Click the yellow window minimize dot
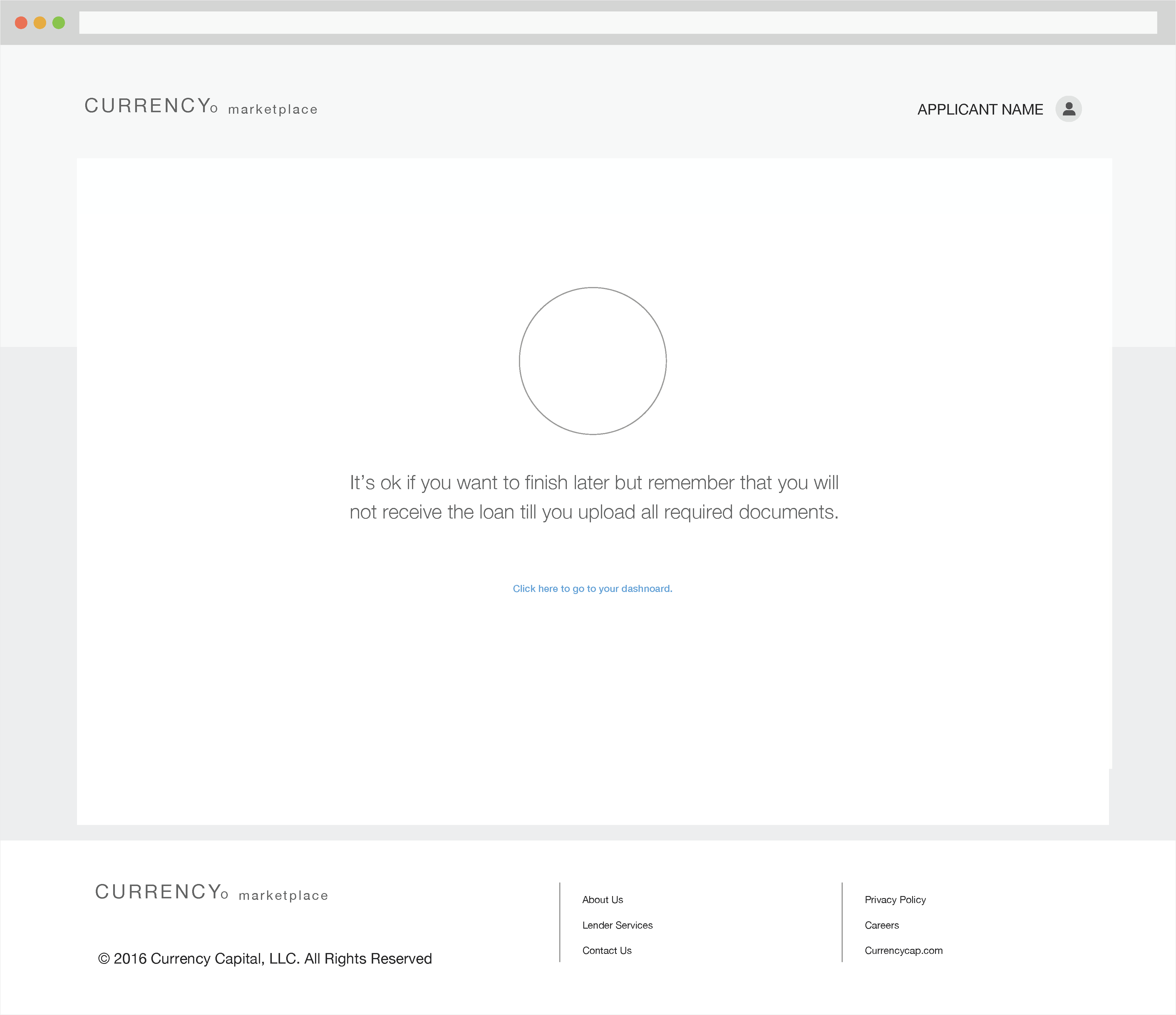 point(40,23)
